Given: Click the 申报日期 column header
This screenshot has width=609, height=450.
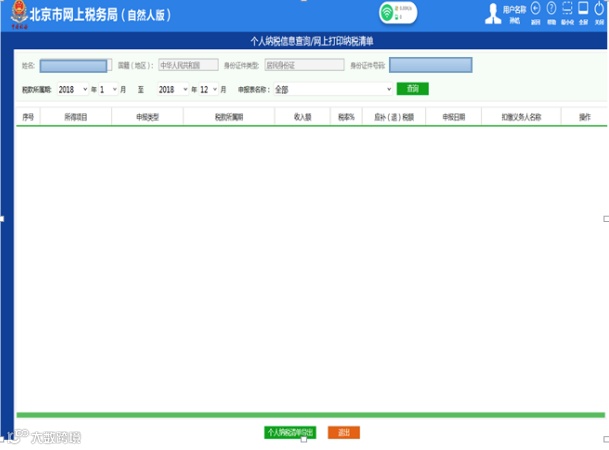Looking at the screenshot, I should (454, 117).
